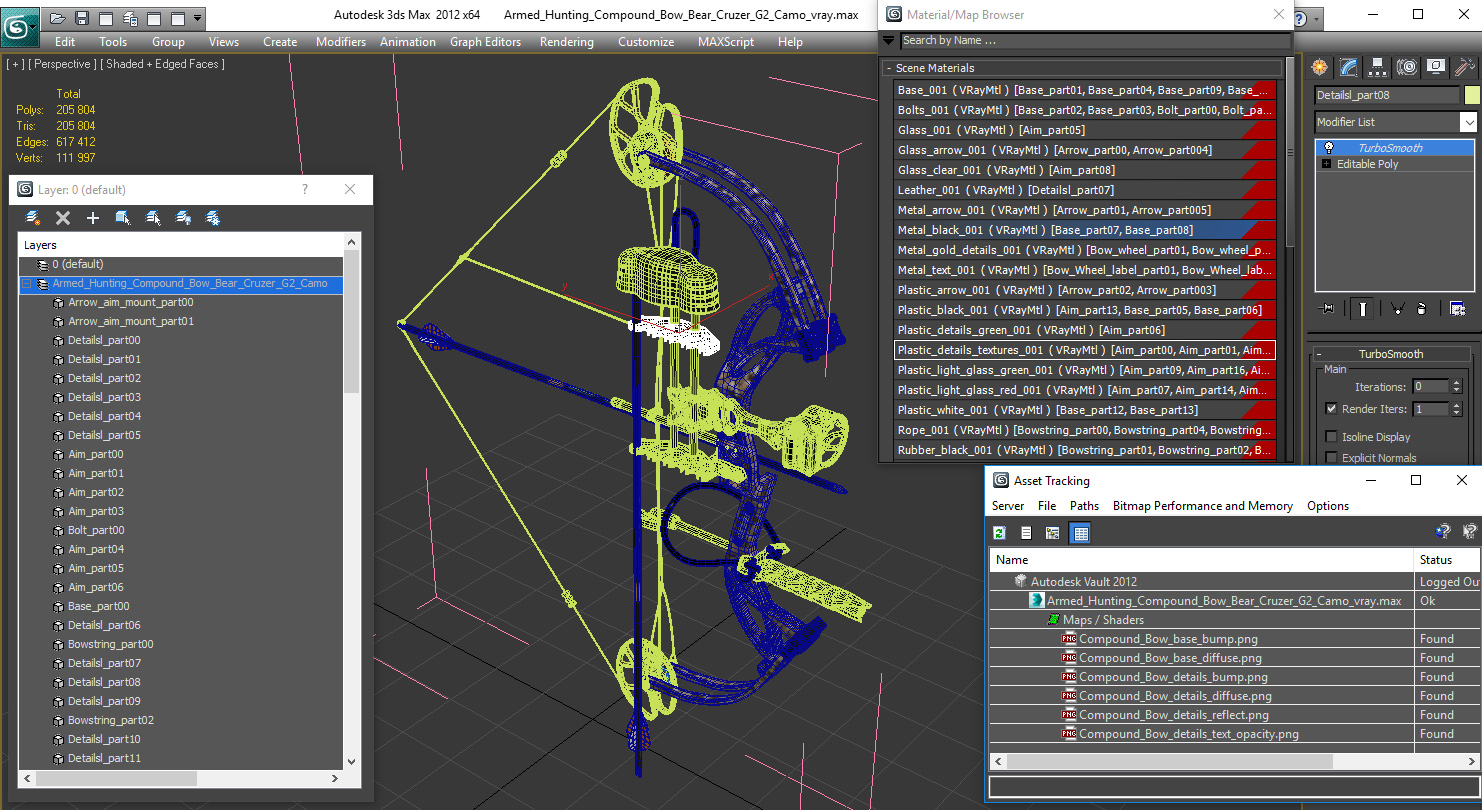The image size is (1482, 810).
Task: Click object name field Detailsl_part08
Action: tap(1387, 95)
